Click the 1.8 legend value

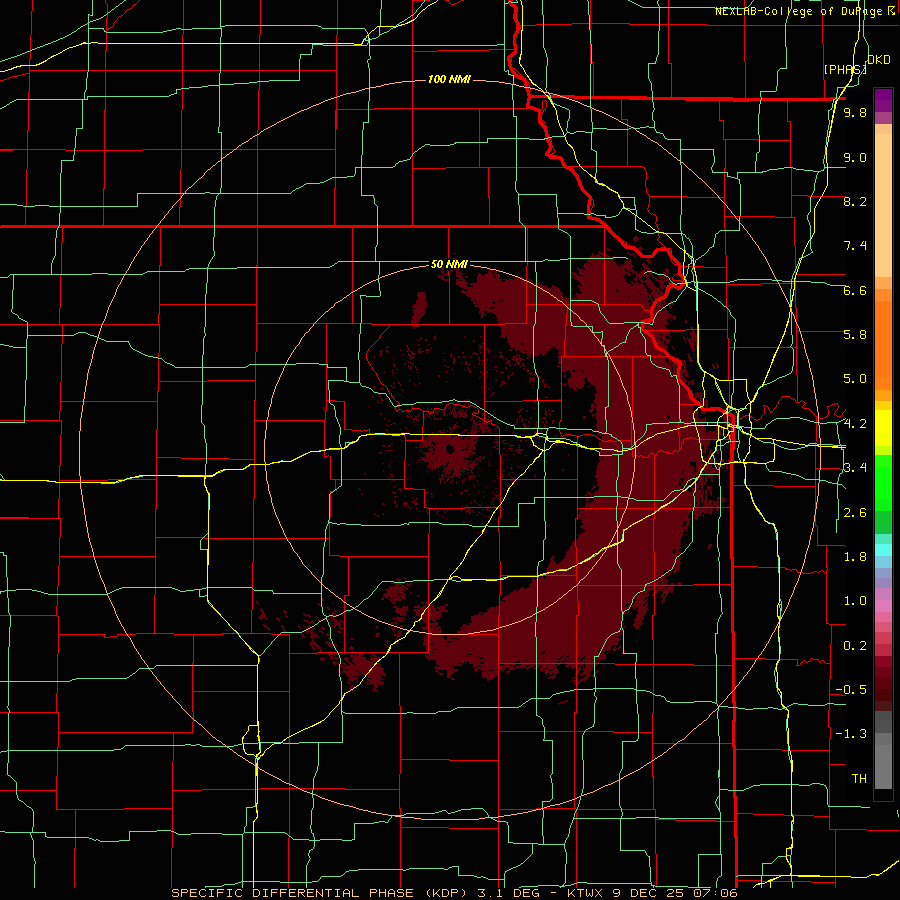855,556
